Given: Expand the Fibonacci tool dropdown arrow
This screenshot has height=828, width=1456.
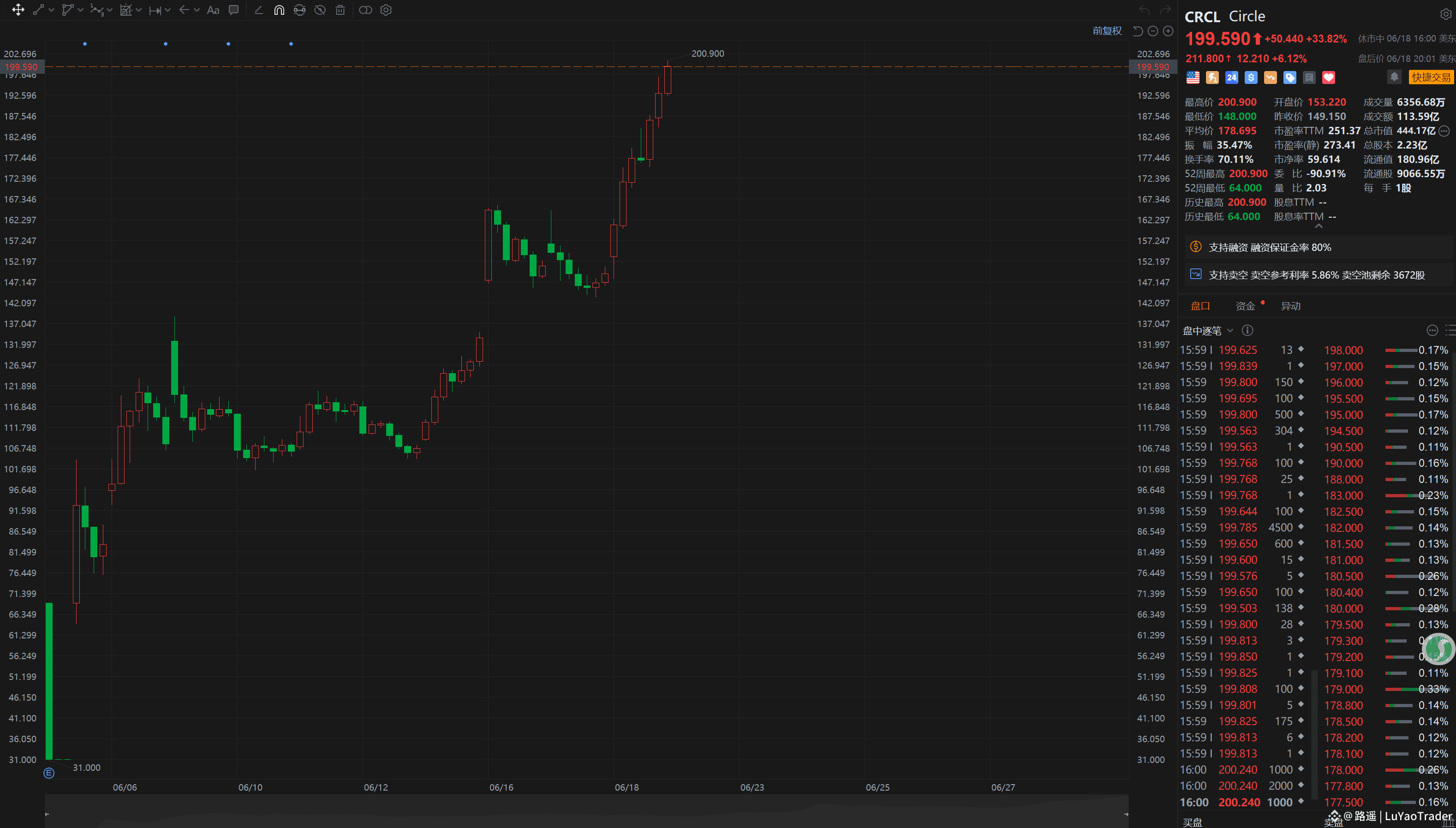Looking at the screenshot, I should pyautogui.click(x=139, y=10).
